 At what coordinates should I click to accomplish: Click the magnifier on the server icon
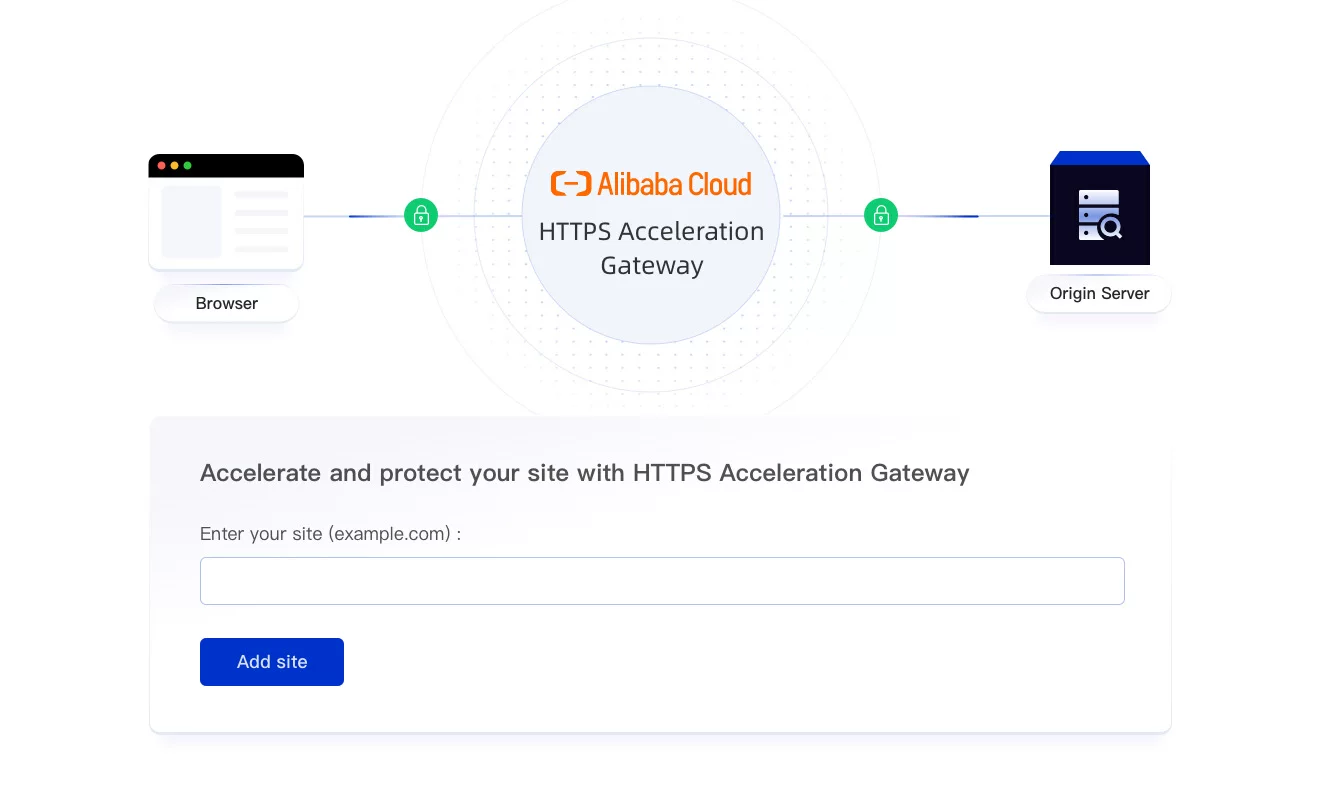(x=1110, y=229)
